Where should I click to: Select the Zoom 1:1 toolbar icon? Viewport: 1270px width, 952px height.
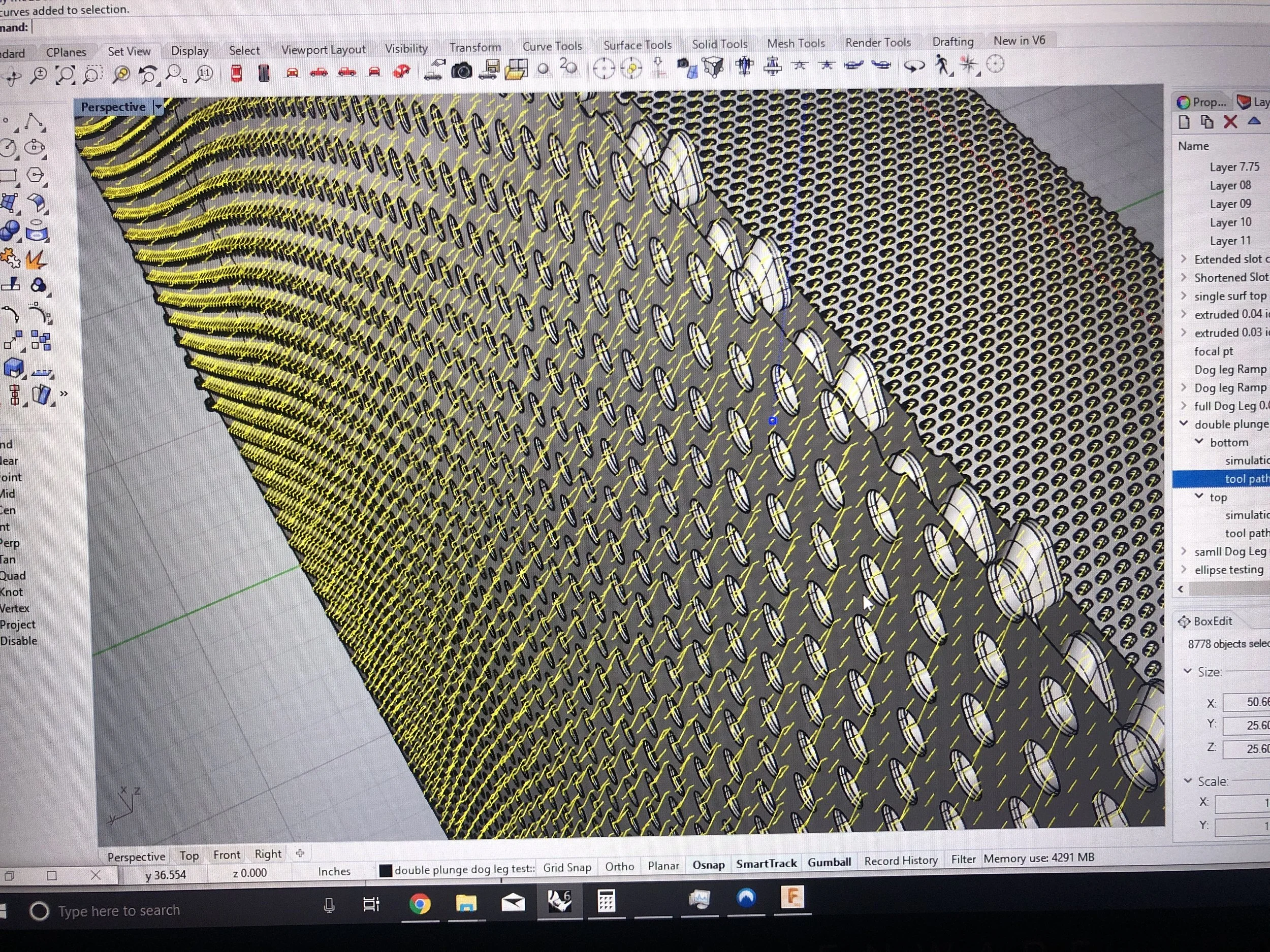(x=204, y=73)
